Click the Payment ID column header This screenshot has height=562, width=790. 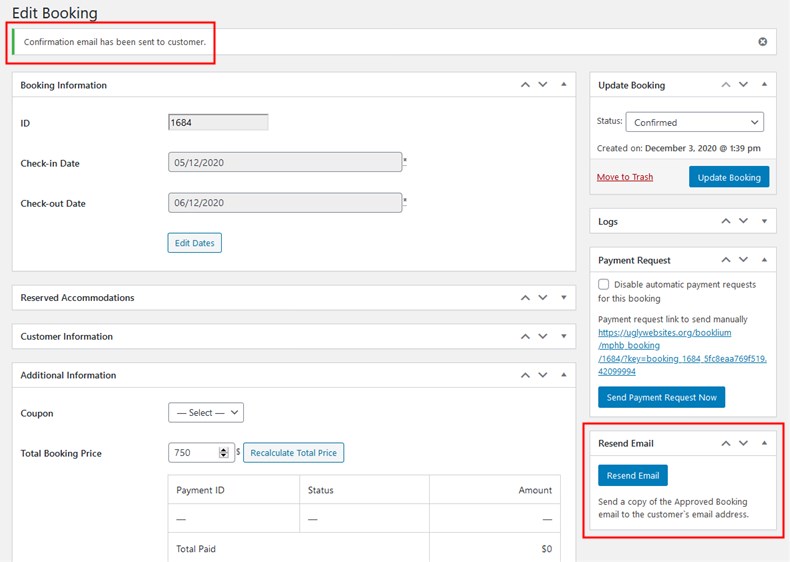tap(200, 490)
